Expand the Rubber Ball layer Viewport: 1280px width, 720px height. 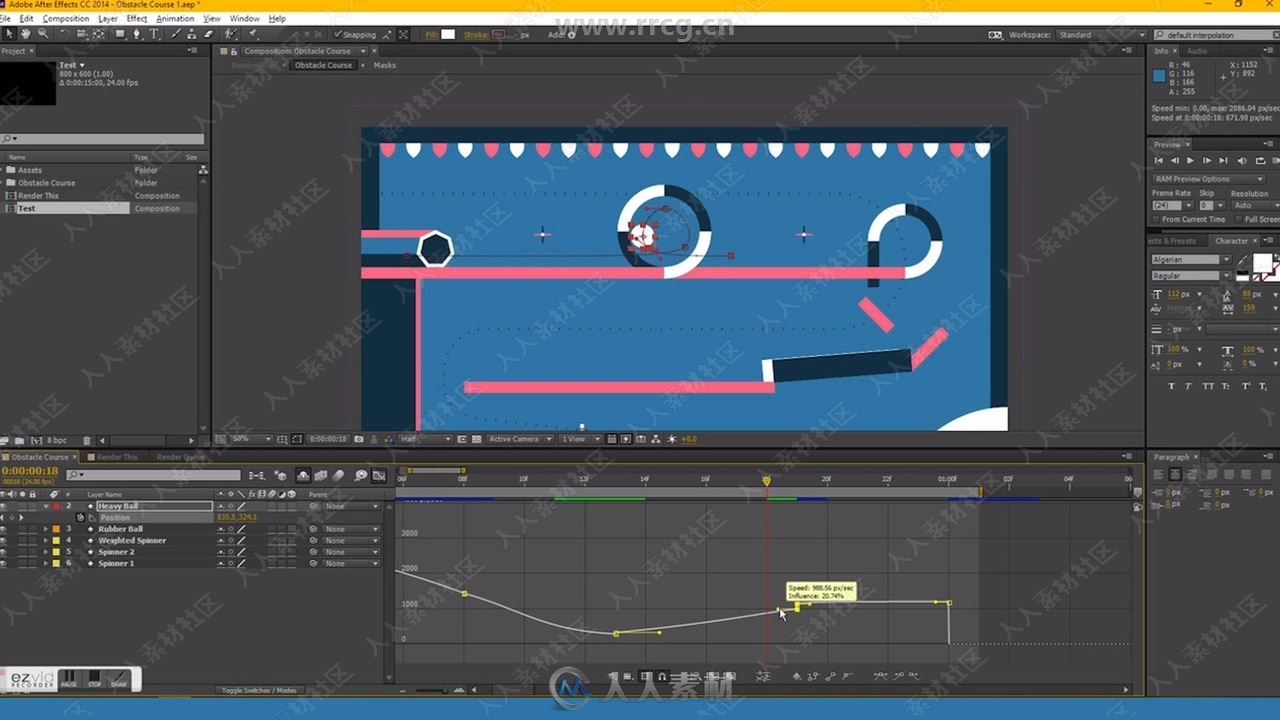pos(45,529)
